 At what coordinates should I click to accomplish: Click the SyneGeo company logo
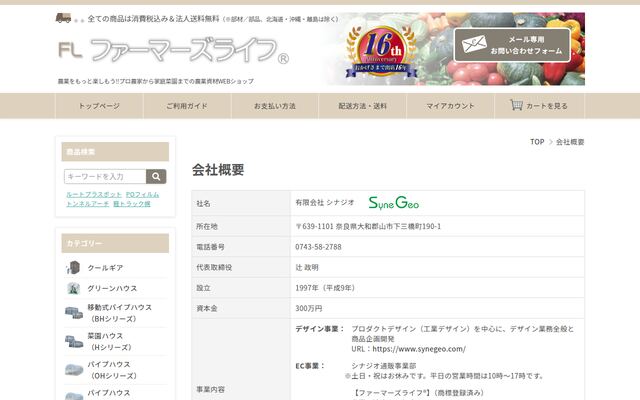pos(393,202)
